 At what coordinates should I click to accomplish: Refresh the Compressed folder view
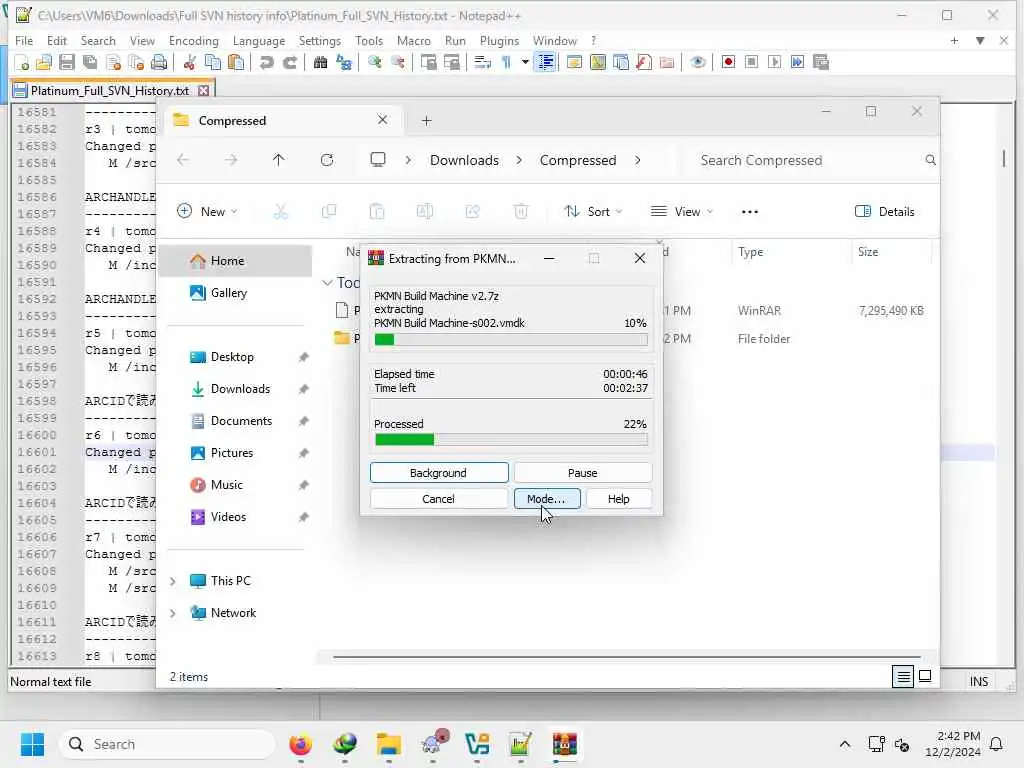click(x=327, y=160)
